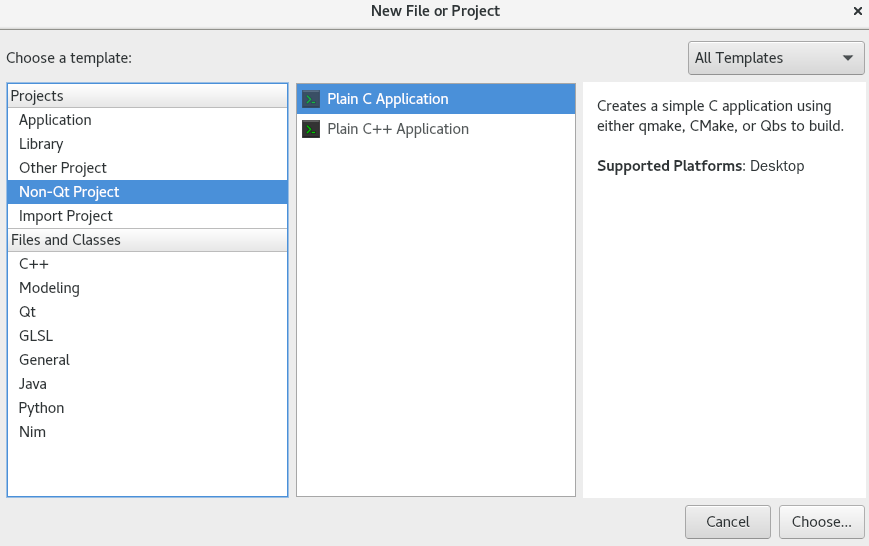Select GLSL file category
The width and height of the screenshot is (869, 546).
pos(147,336)
